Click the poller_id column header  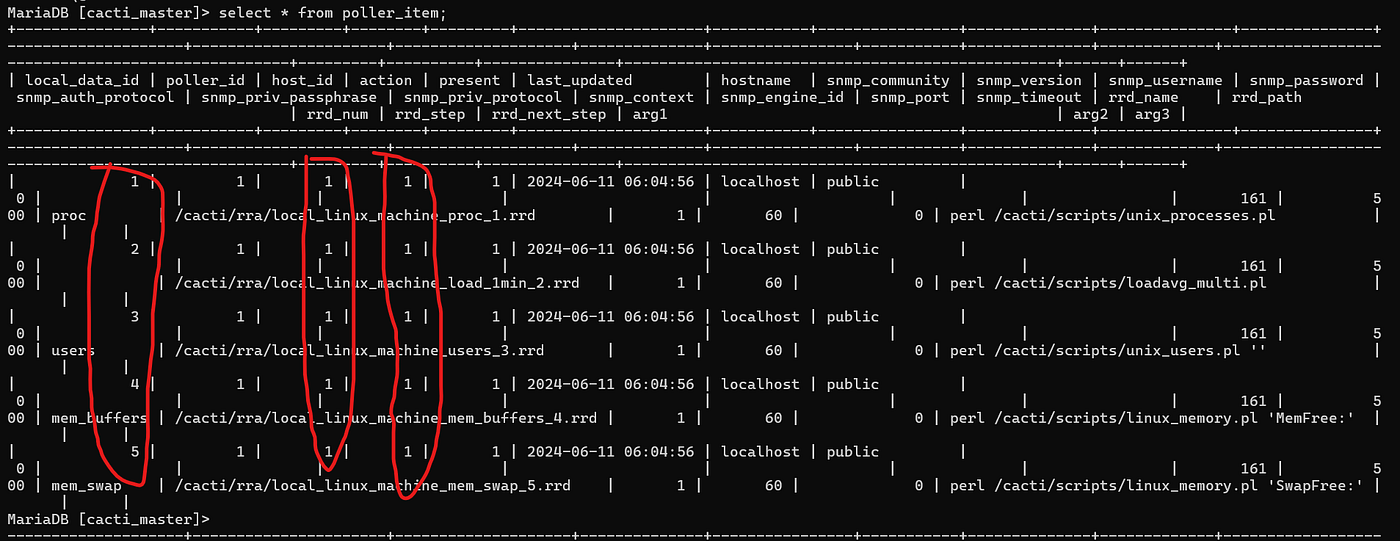[206, 80]
